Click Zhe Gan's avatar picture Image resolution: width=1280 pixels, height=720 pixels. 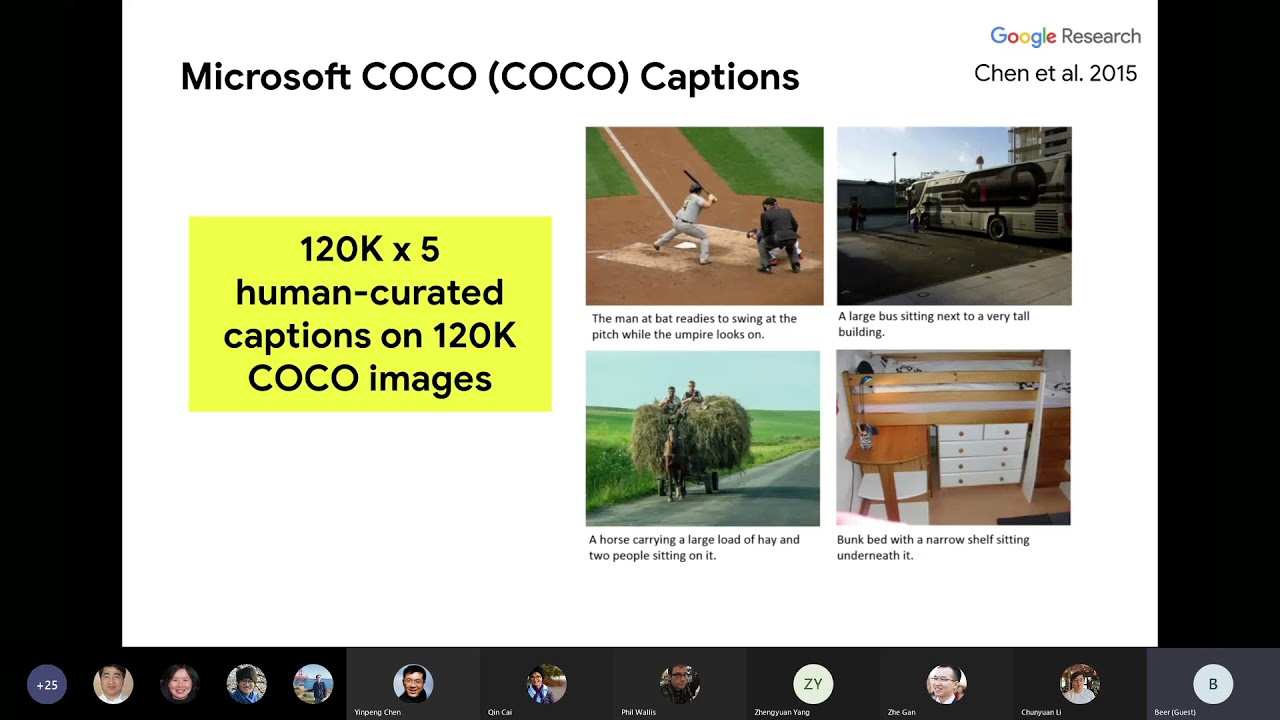946,684
